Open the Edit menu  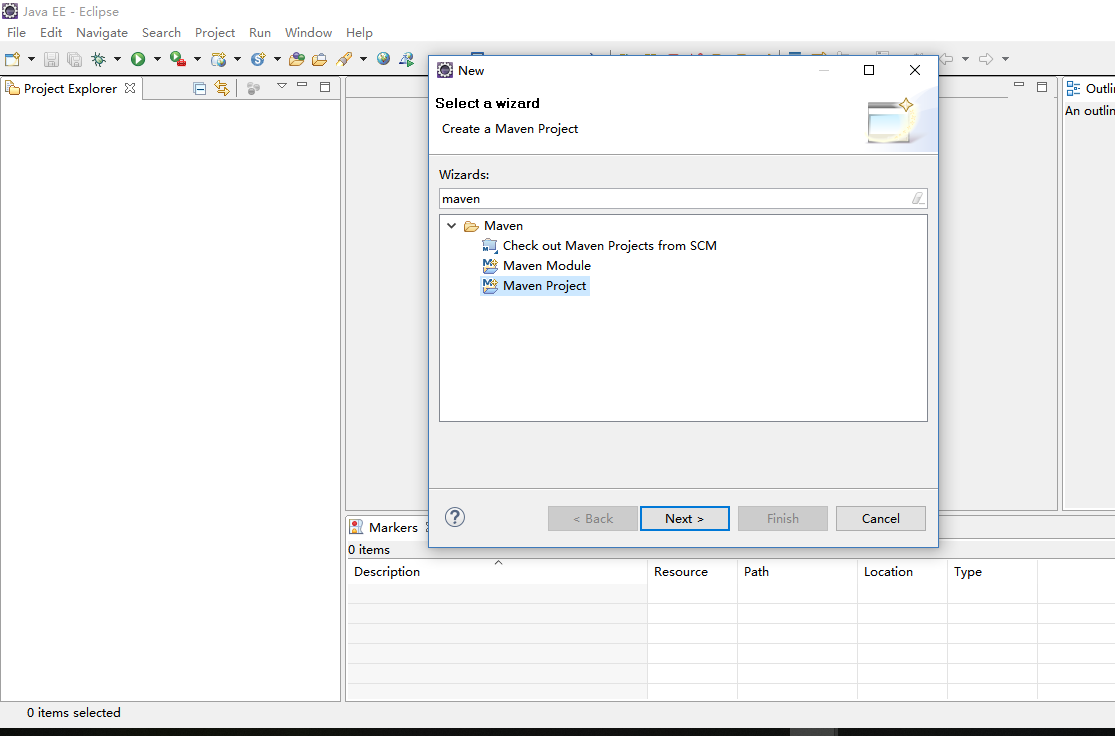(50, 33)
